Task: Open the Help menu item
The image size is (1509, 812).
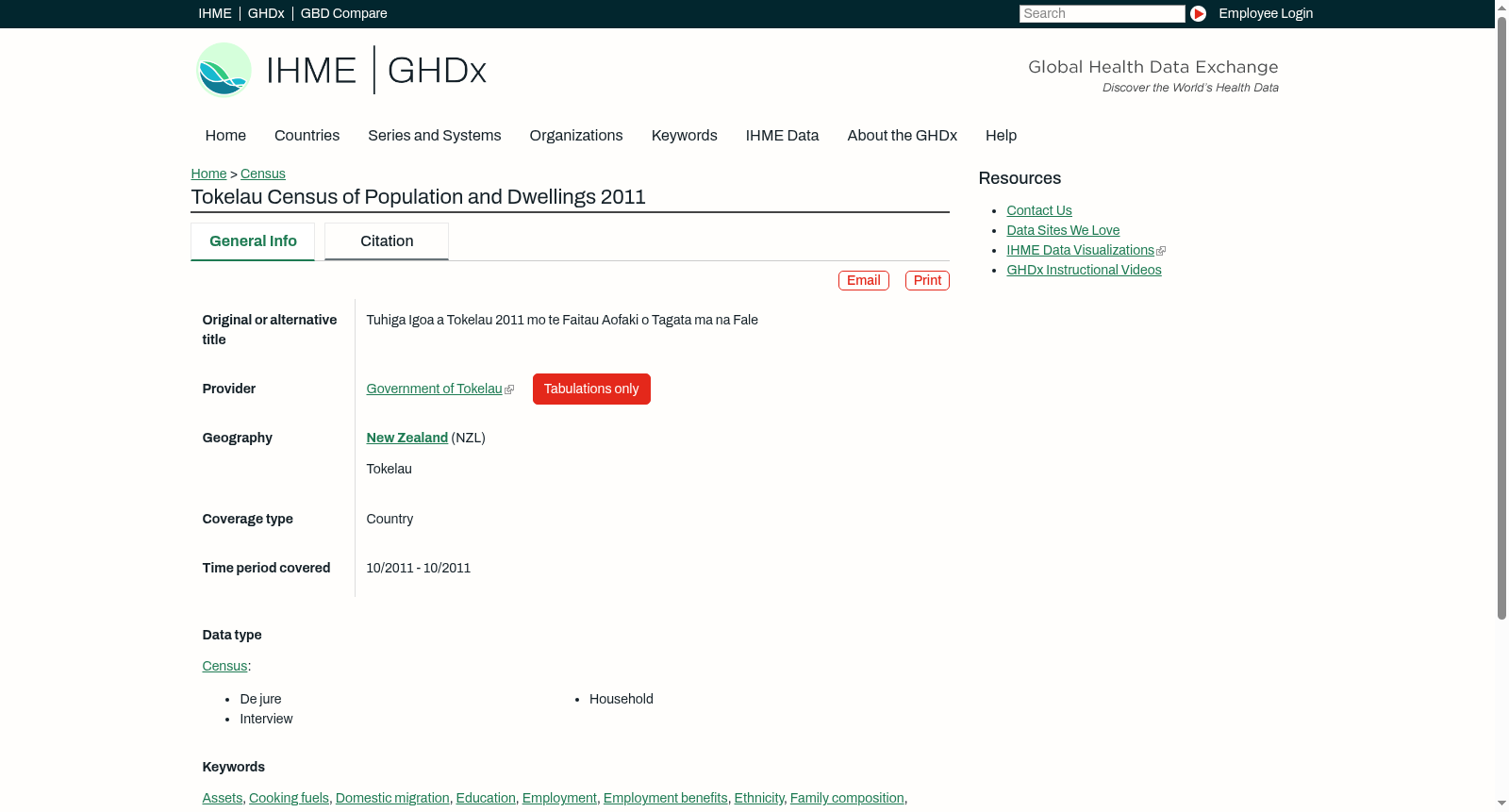Action: point(1001,136)
